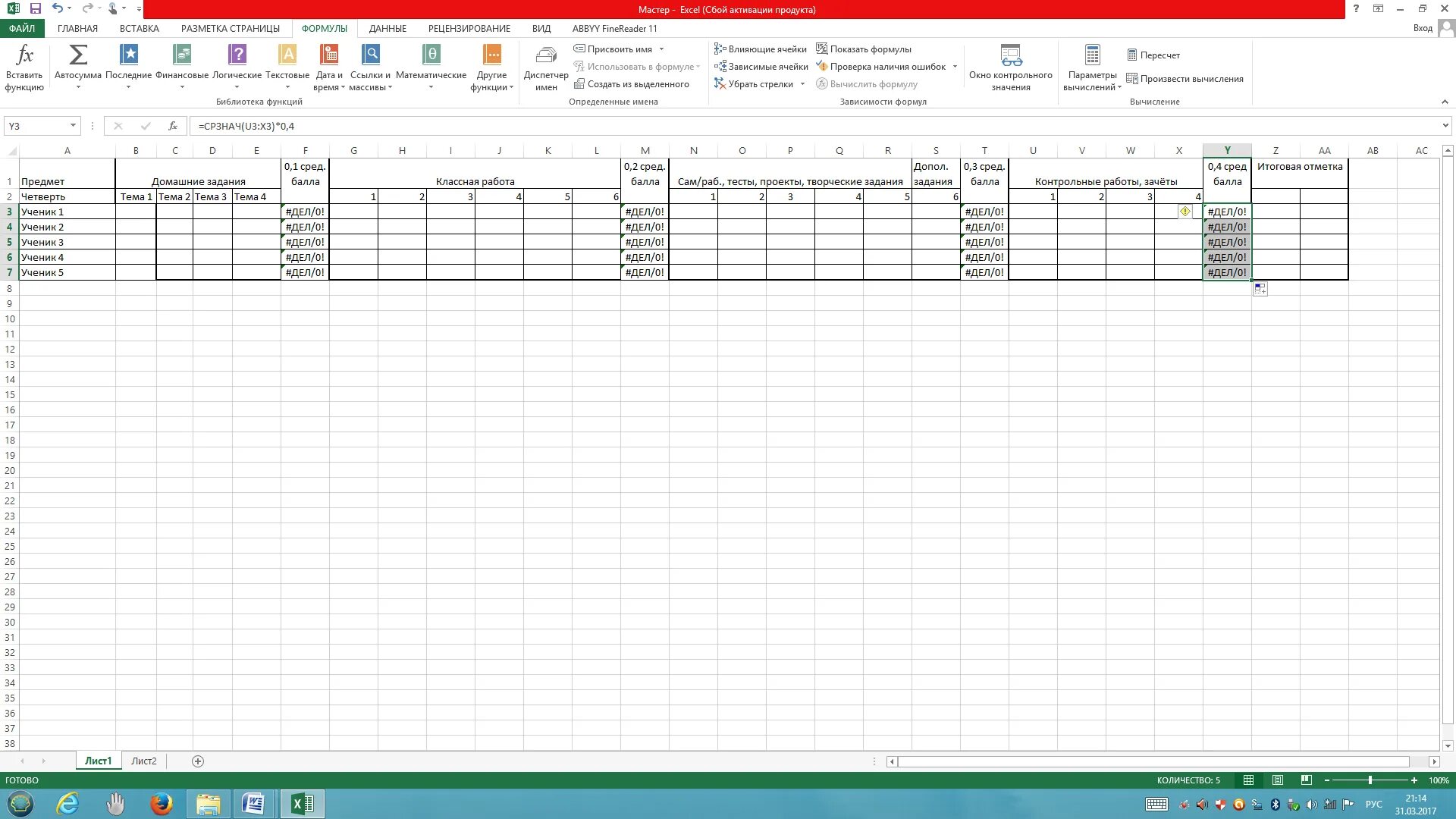Open Word from taskbar
The width and height of the screenshot is (1456, 819).
pos(253,804)
